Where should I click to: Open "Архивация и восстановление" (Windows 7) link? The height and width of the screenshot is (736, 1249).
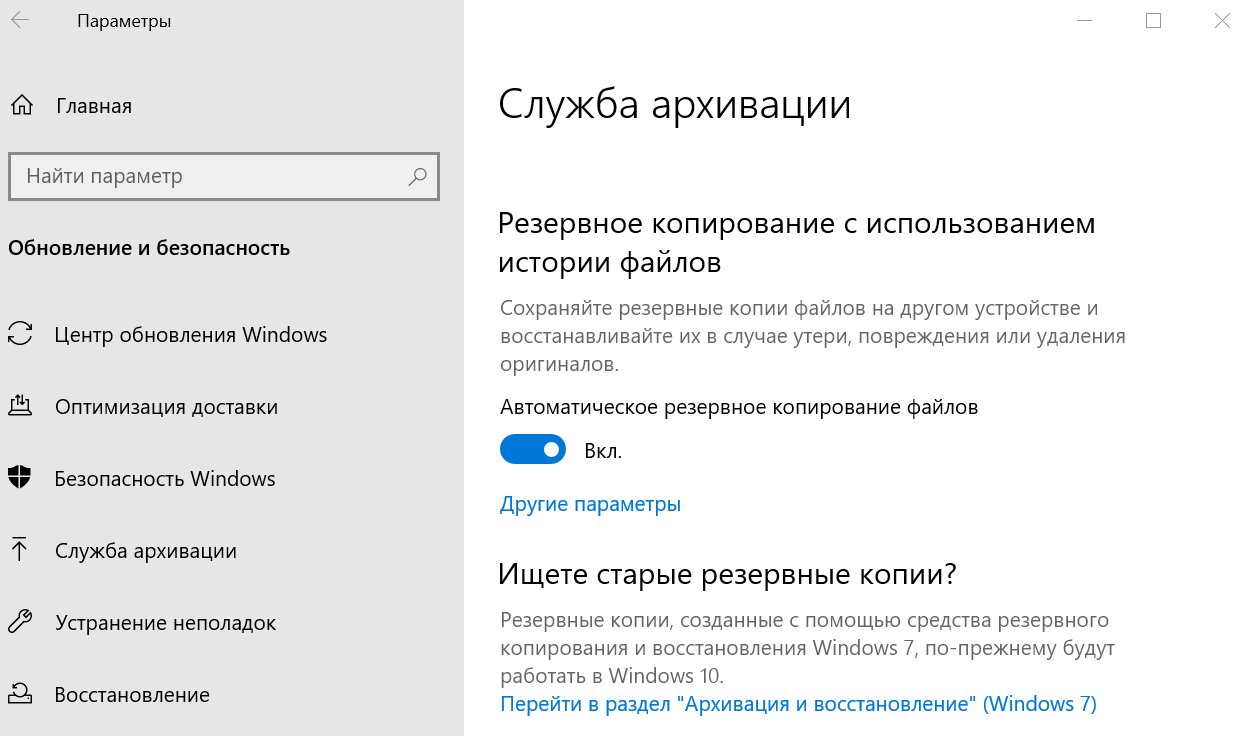pos(798,704)
